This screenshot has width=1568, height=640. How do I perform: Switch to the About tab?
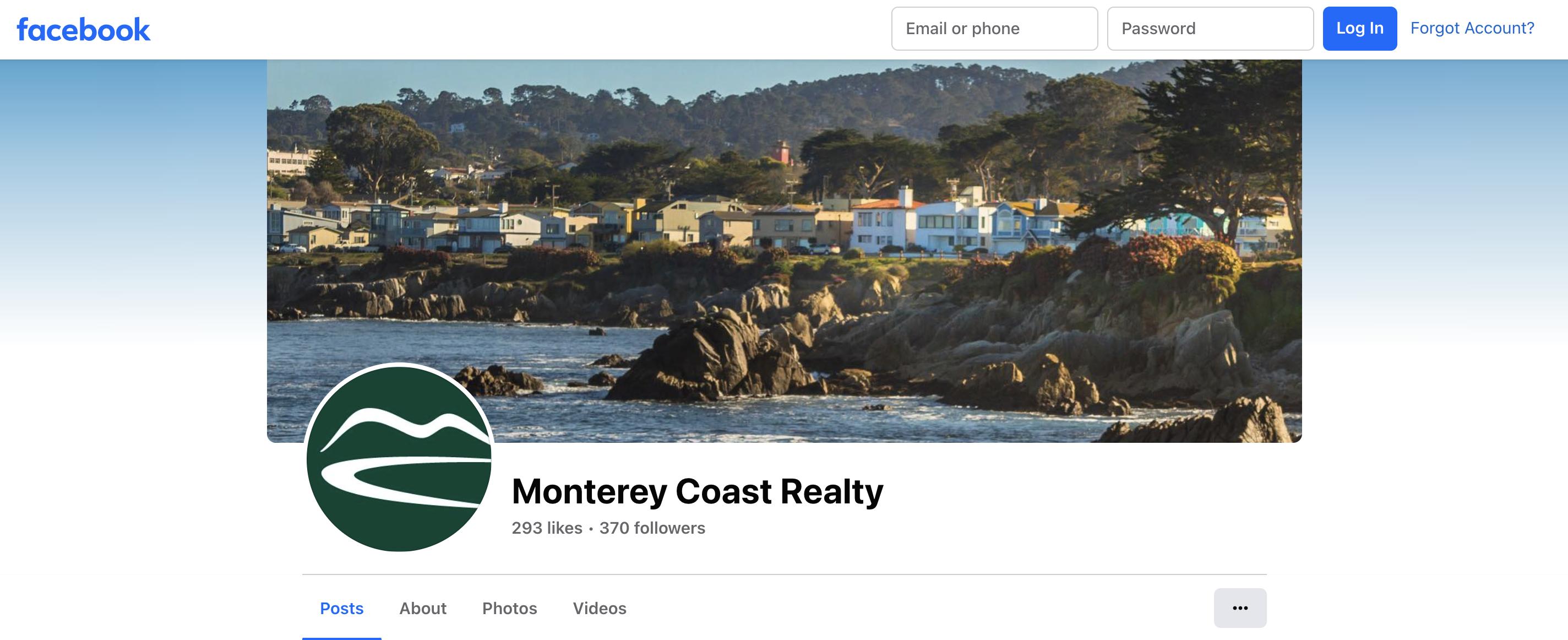coord(422,609)
